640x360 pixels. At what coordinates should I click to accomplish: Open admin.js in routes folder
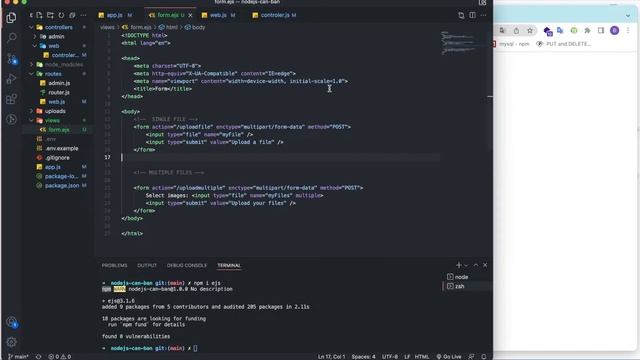[59, 83]
